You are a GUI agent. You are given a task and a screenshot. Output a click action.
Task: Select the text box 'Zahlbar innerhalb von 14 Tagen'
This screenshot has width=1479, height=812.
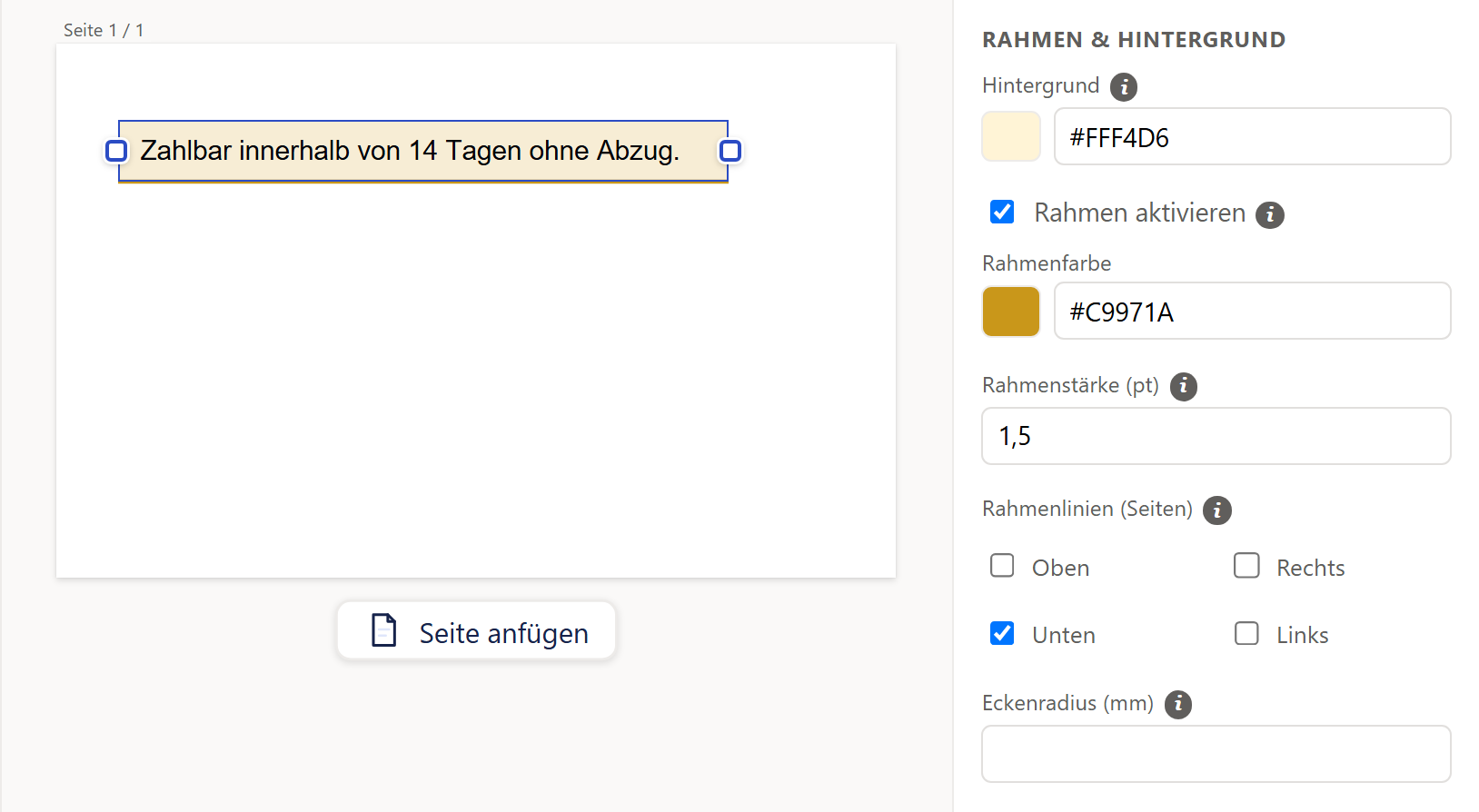point(423,151)
